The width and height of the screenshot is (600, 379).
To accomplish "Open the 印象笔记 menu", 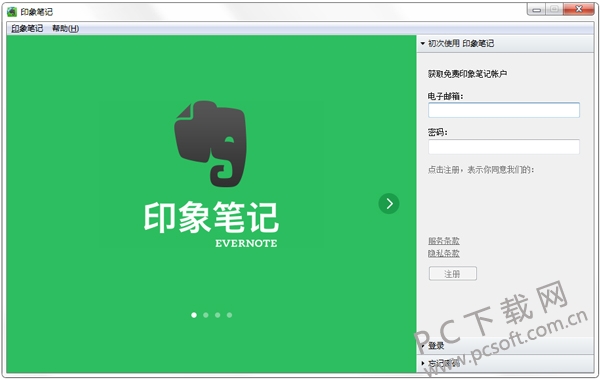I will tap(27, 28).
